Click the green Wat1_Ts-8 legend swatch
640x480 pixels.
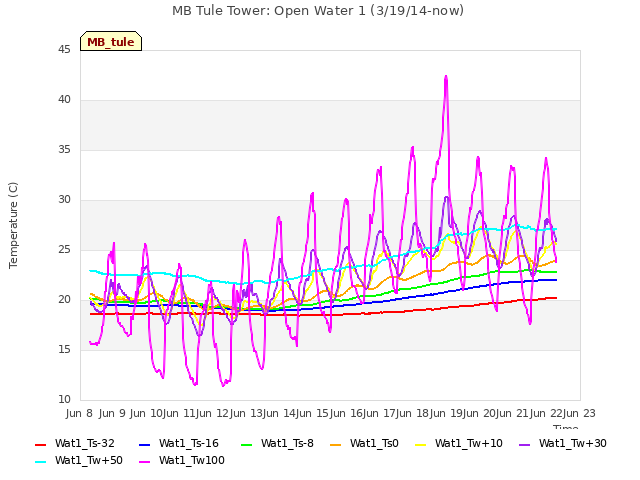247,444
